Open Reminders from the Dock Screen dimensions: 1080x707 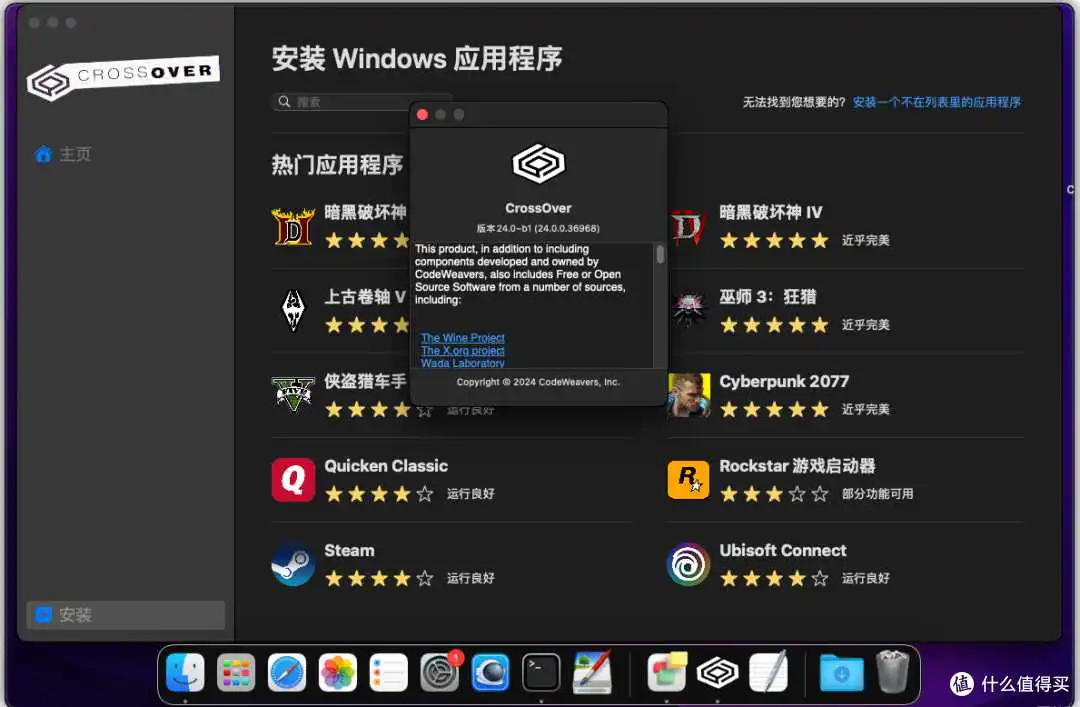(x=388, y=673)
